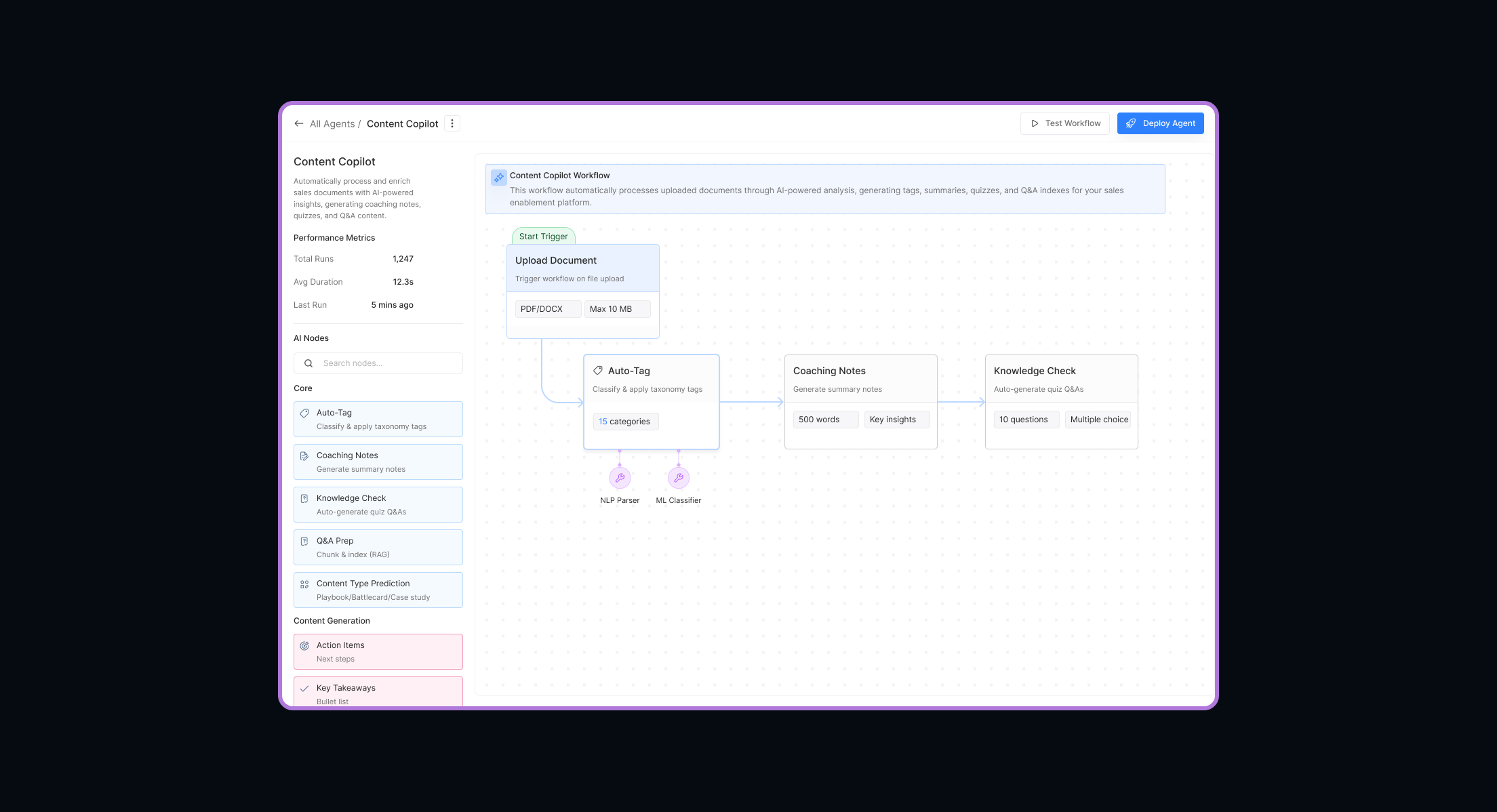
Task: Click the Core section heading
Action: click(303, 388)
